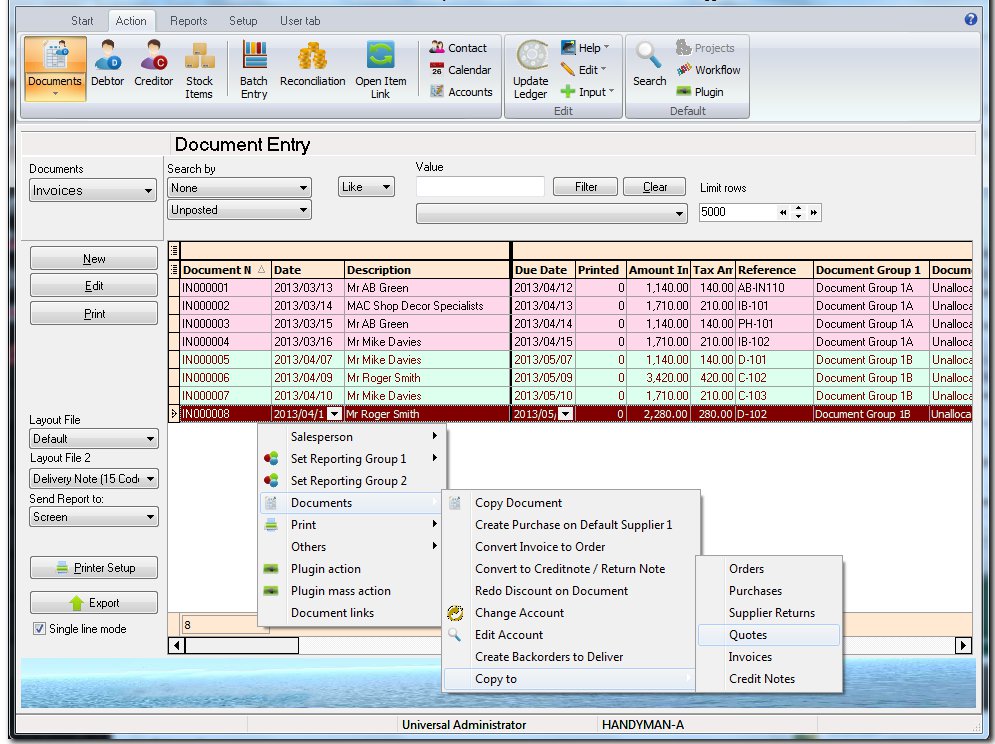Click the Printer Setup button

[x=93, y=567]
